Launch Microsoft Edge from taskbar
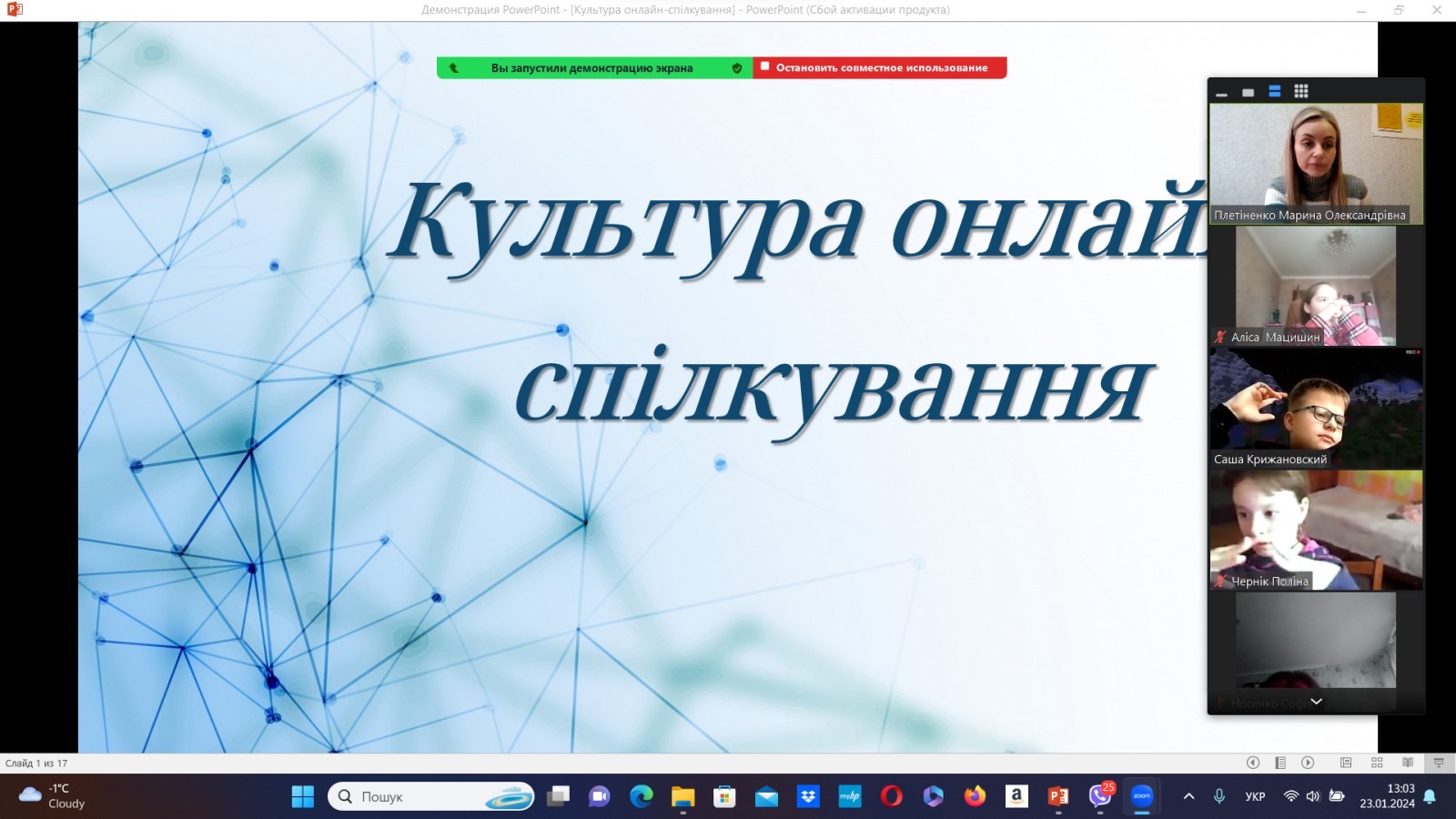The width and height of the screenshot is (1456, 819). [642, 796]
